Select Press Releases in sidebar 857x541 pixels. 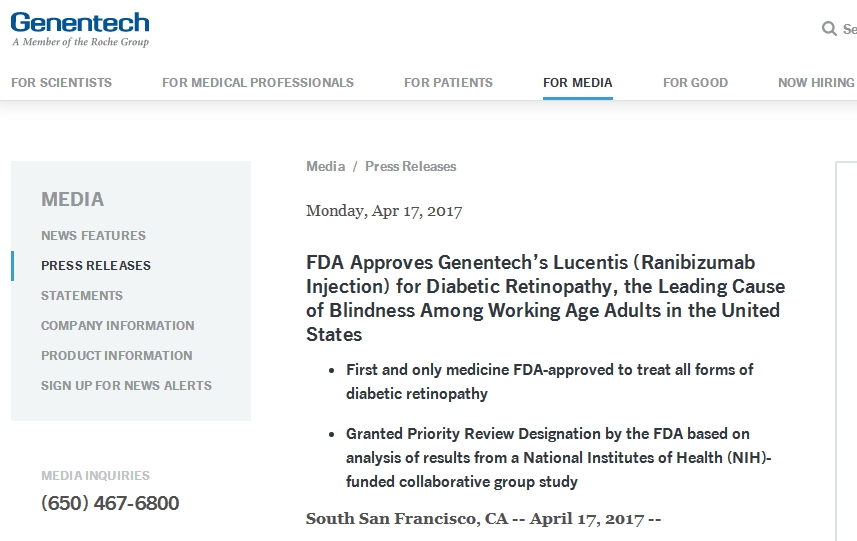[x=96, y=266]
